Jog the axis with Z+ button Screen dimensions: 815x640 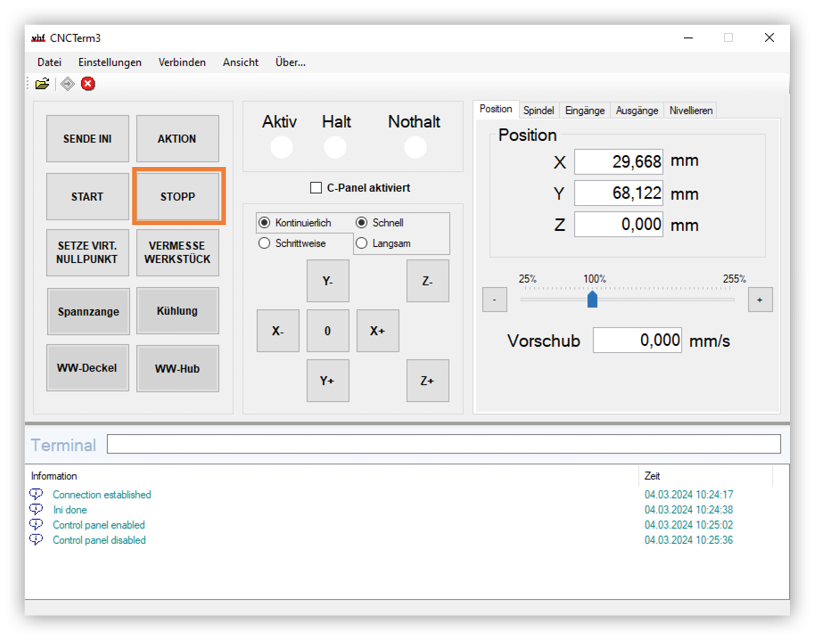(x=428, y=381)
